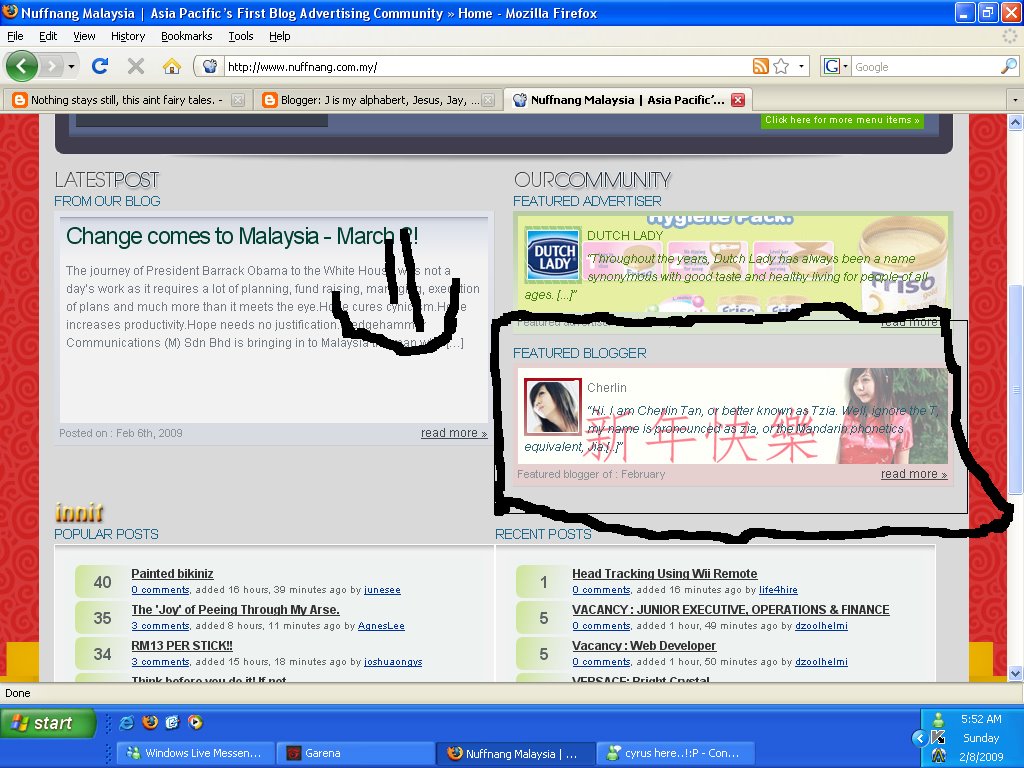Open the list all tabs dropdown
This screenshot has width=1024, height=768.
point(1015,100)
